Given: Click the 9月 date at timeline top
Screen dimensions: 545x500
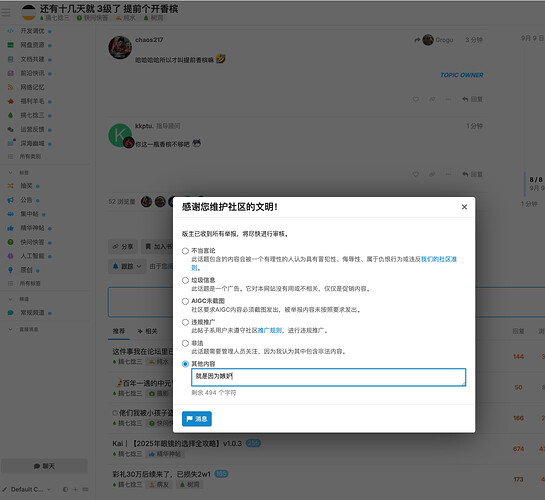Looking at the screenshot, I should [532, 38].
